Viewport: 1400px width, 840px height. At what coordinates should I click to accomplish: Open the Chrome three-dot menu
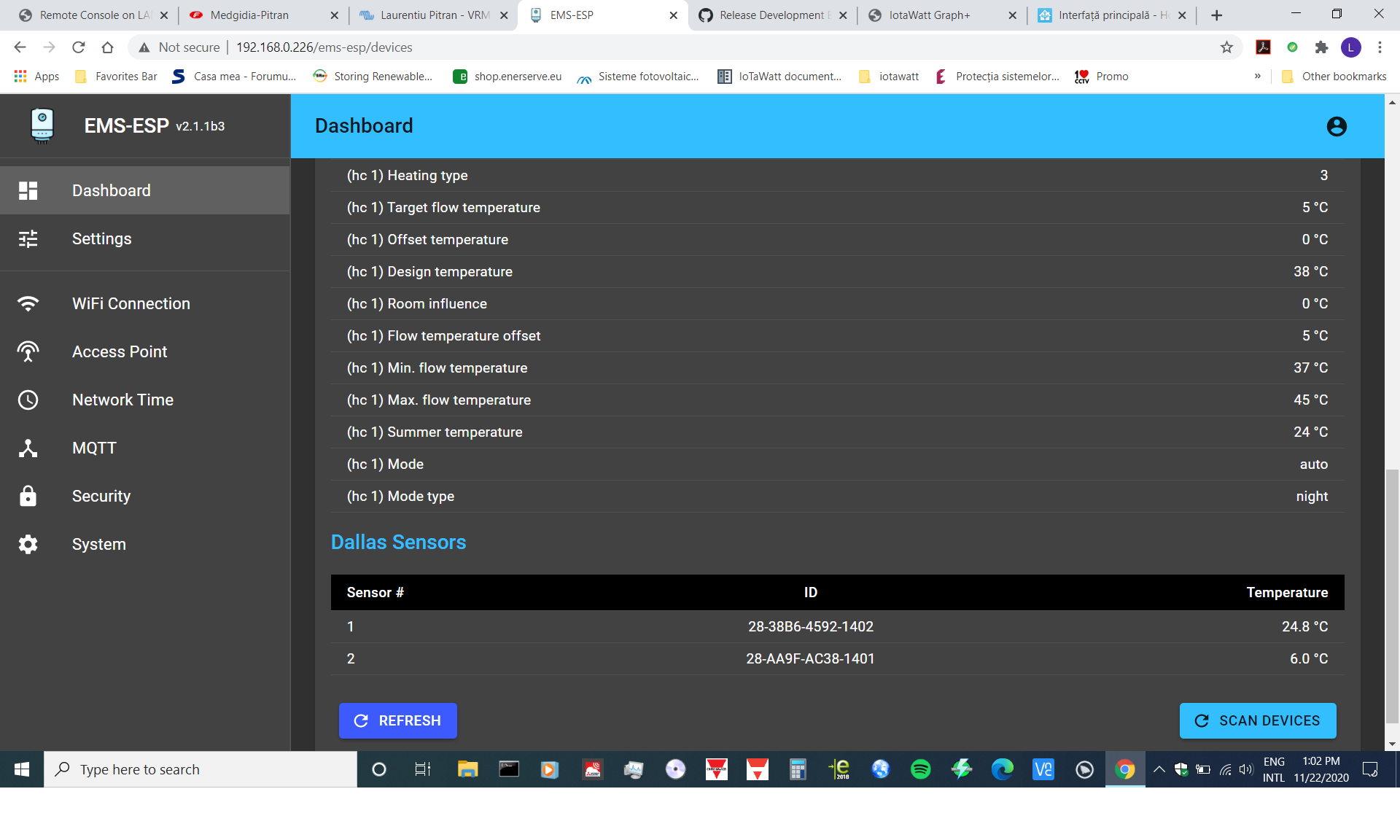(x=1380, y=47)
